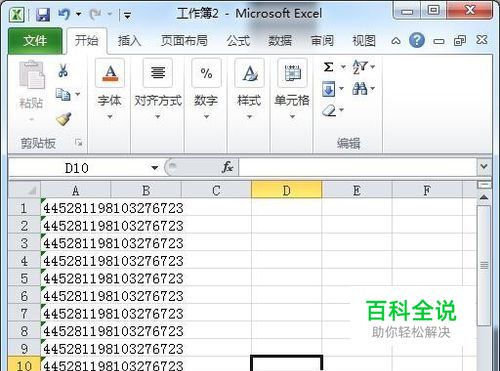Expand the AutoSum dropdown arrow

click(x=343, y=67)
